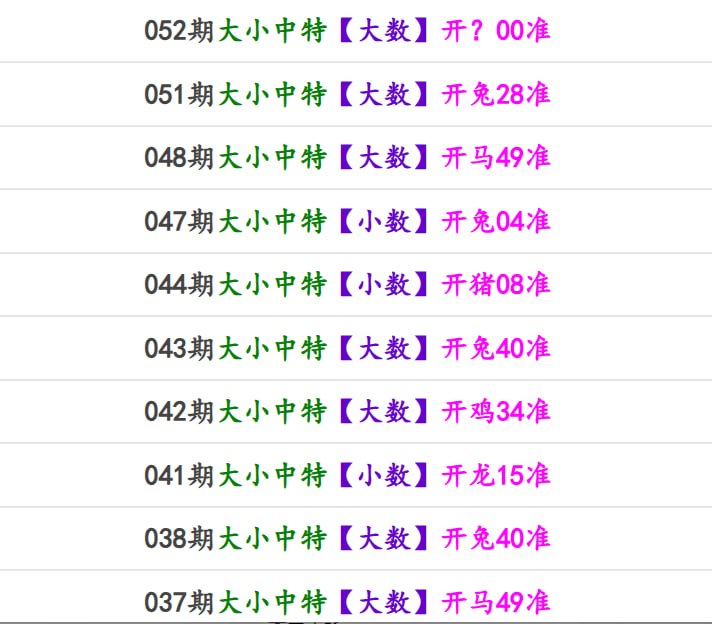712x624 pixels.
Task: Select the 052期 【大数】 prediction text
Action: tap(384, 31)
